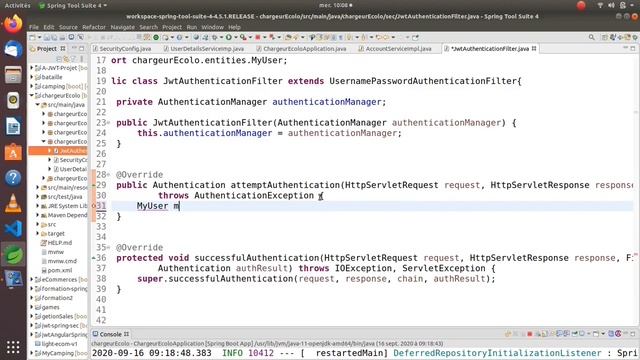This screenshot has height=360, width=640.
Task: Click the red Stop icon in main toolbar
Action: click(x=258, y=37)
